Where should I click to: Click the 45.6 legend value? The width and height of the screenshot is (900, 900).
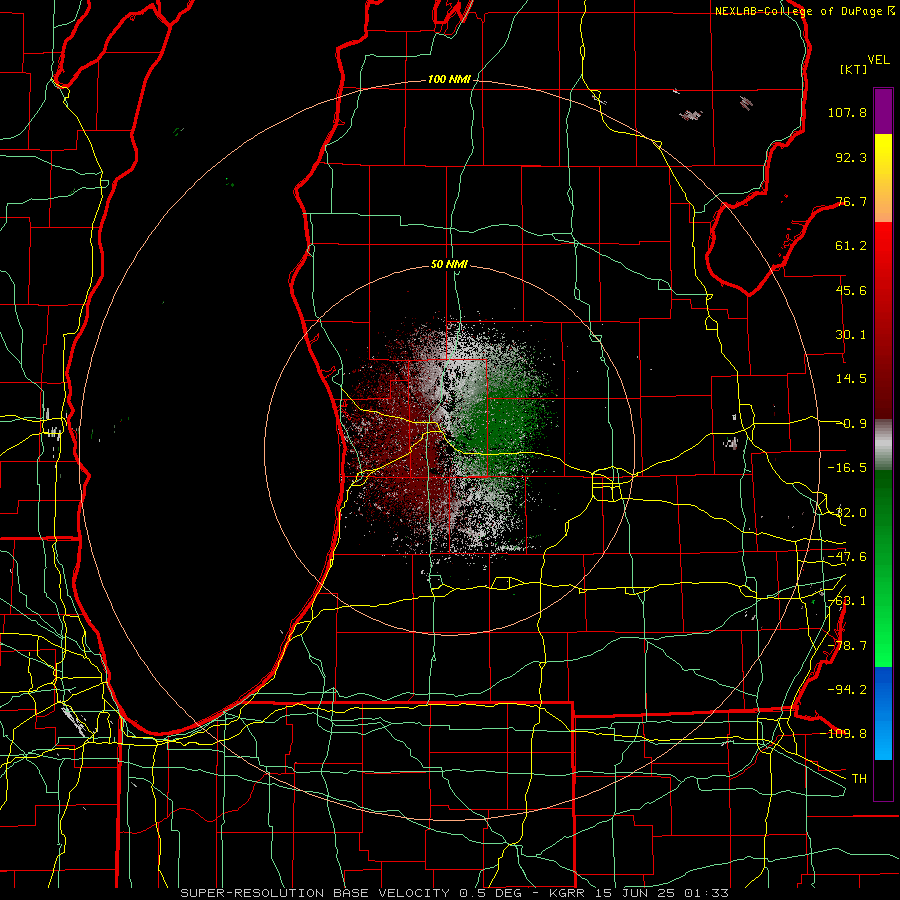(851, 290)
